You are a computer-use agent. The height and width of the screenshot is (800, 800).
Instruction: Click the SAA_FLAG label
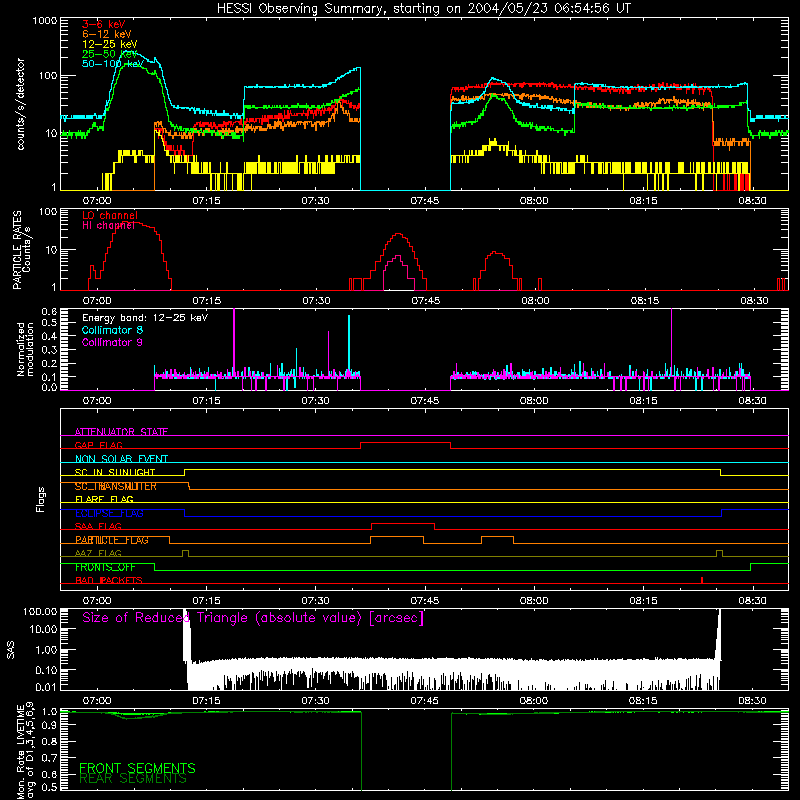98,527
